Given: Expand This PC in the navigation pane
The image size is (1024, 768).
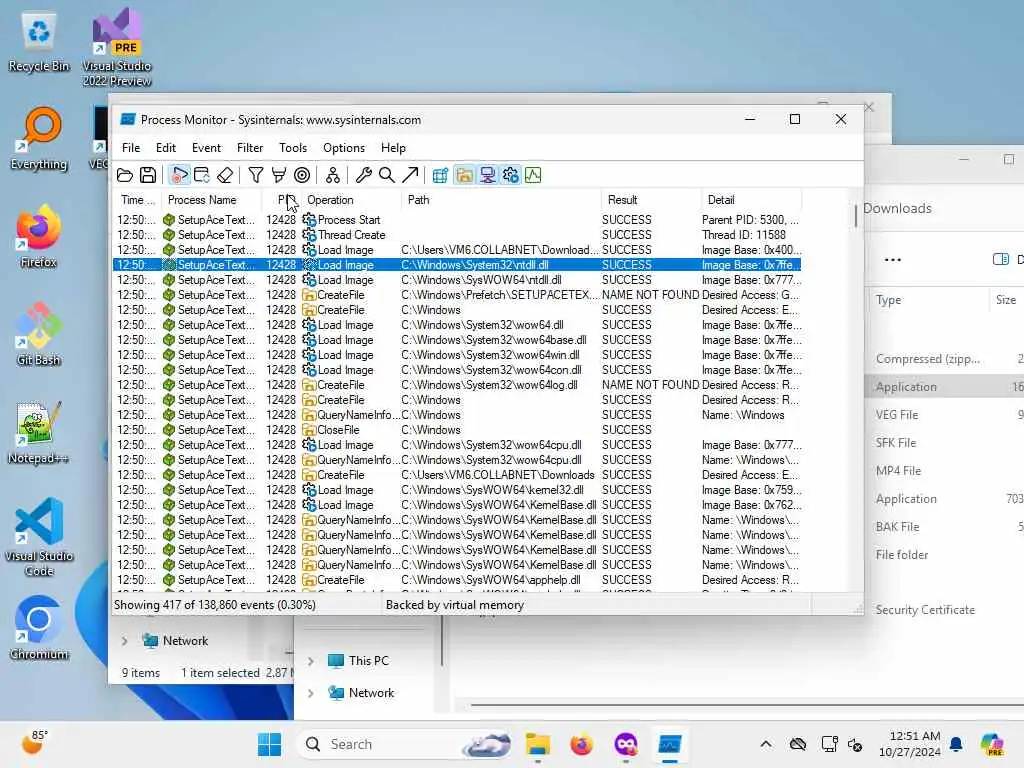Looking at the screenshot, I should (x=311, y=662).
